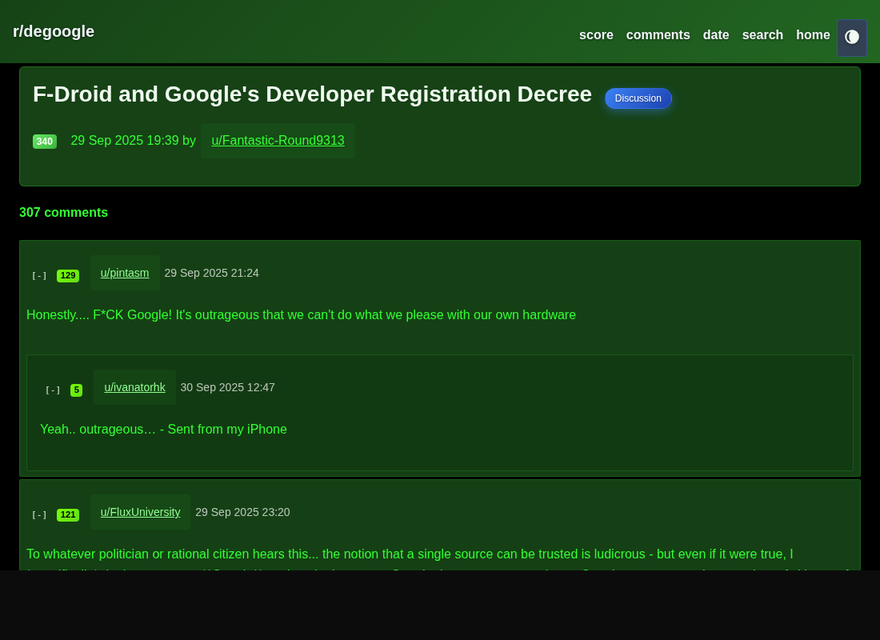The height and width of the screenshot is (640, 880).
Task: Click timestamp 29 Sep 2025 23:20
Action: pyautogui.click(x=242, y=512)
